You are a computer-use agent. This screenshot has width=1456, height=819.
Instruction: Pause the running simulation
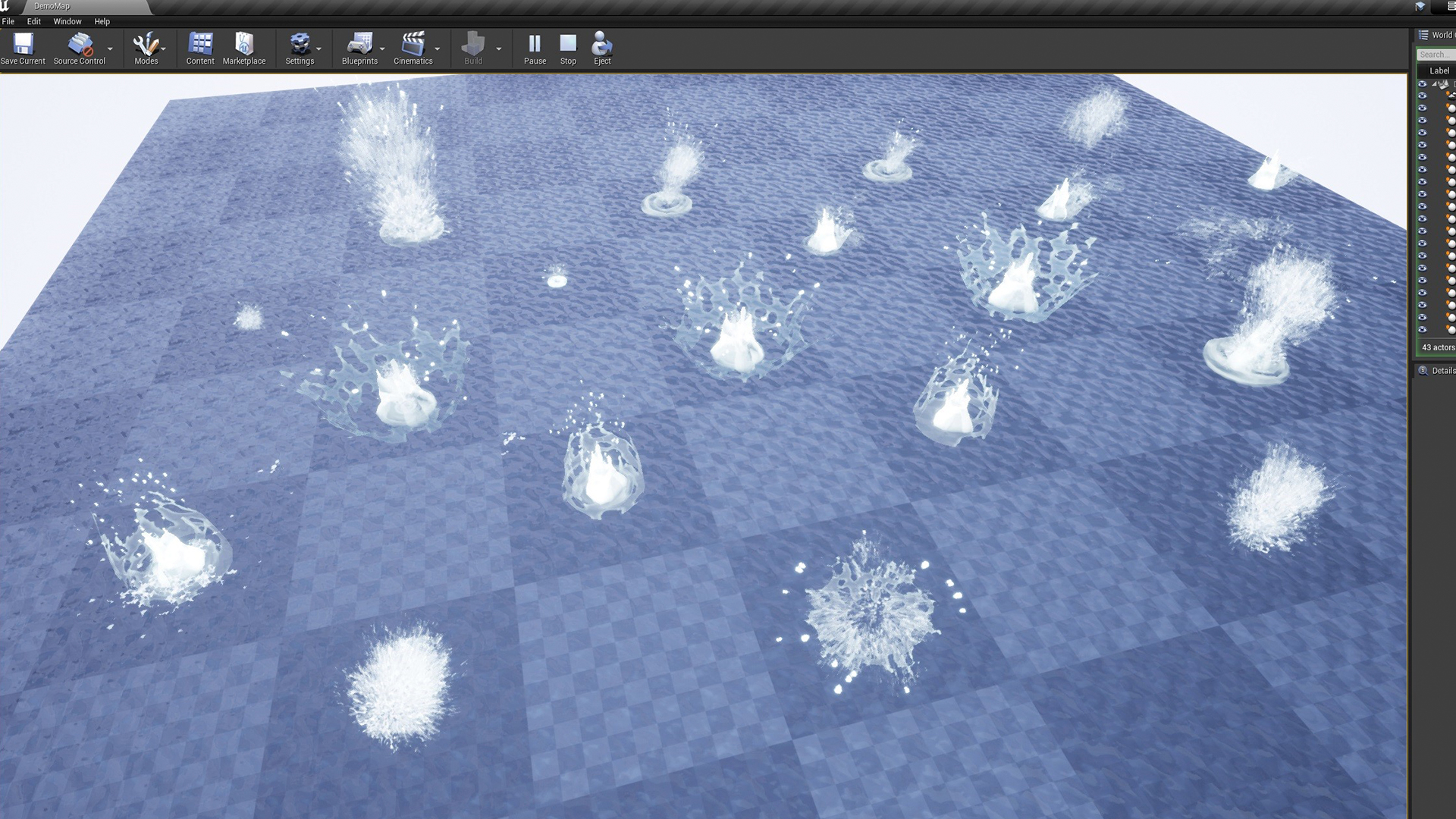535,44
